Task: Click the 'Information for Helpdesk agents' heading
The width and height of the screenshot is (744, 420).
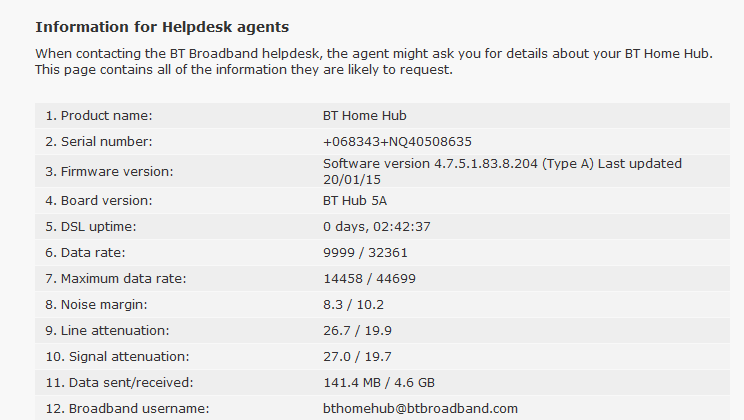Action: click(162, 27)
